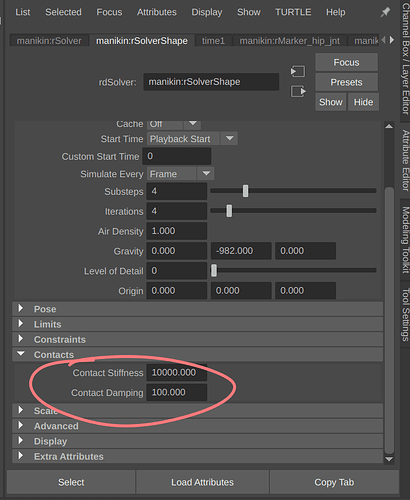The height and width of the screenshot is (500, 410).
Task: Click the Load Attributes button
Action: tap(202, 482)
